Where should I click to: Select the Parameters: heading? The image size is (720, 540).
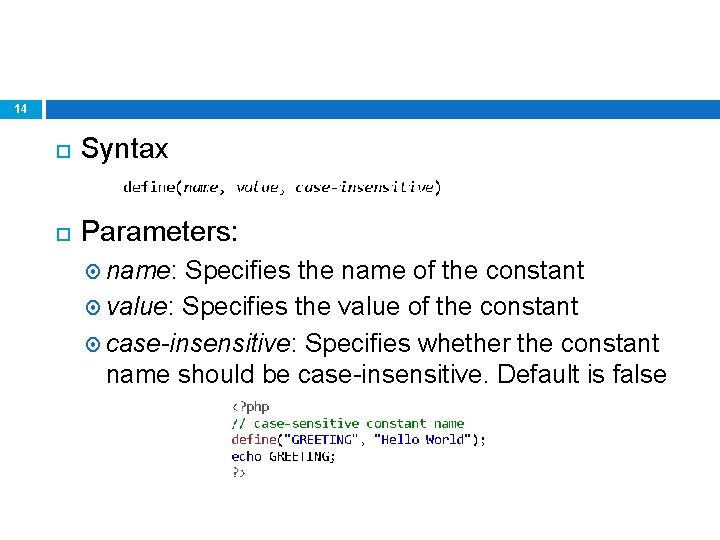click(159, 231)
